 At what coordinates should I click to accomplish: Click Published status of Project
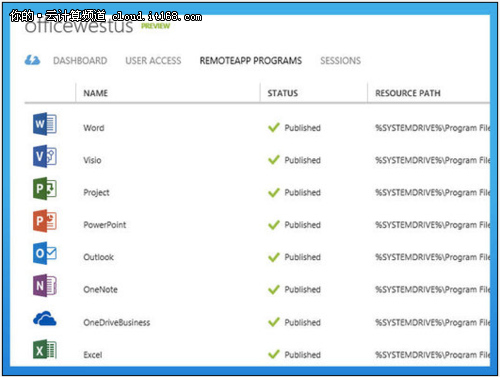[302, 193]
